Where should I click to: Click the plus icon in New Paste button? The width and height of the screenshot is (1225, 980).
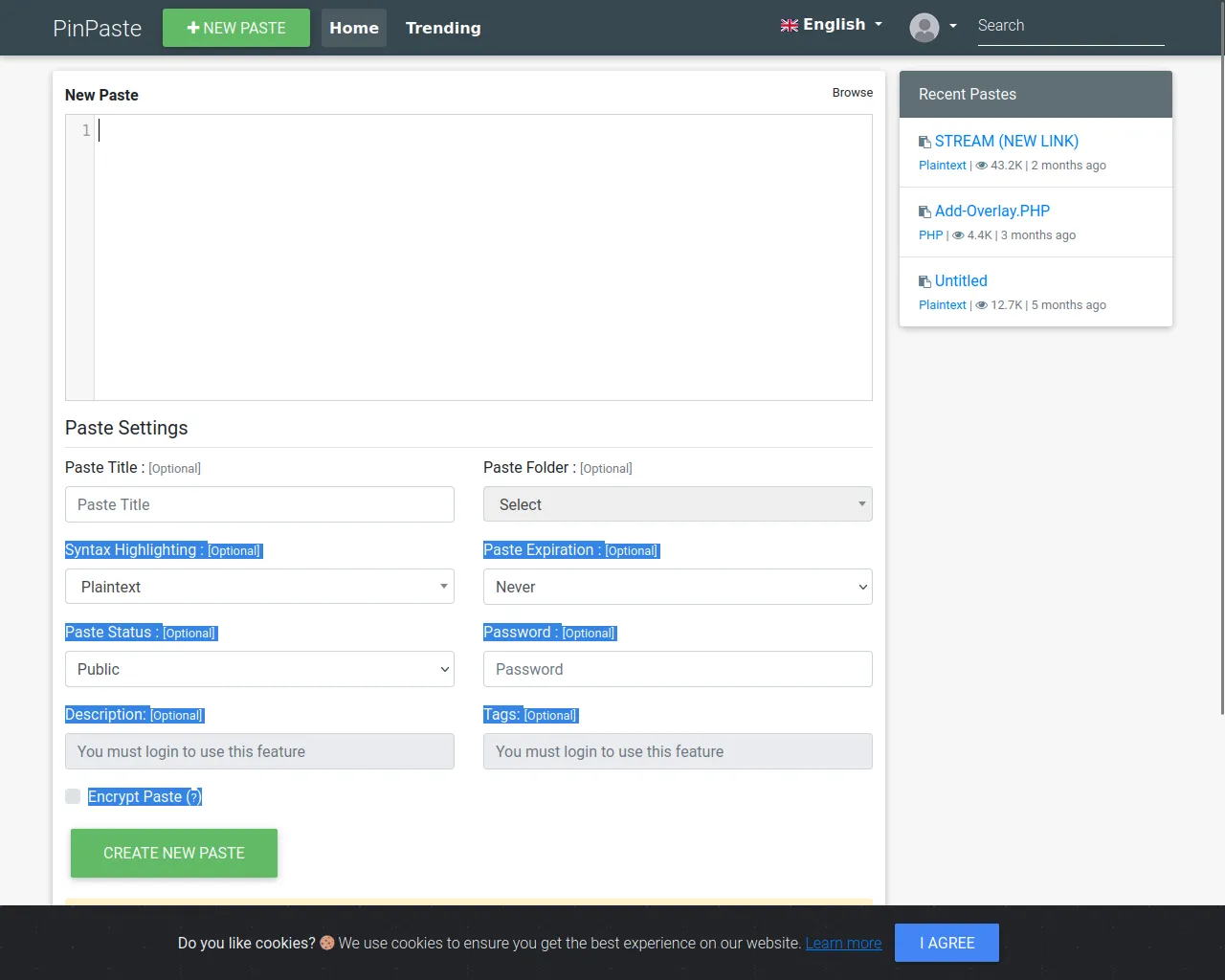click(x=193, y=28)
